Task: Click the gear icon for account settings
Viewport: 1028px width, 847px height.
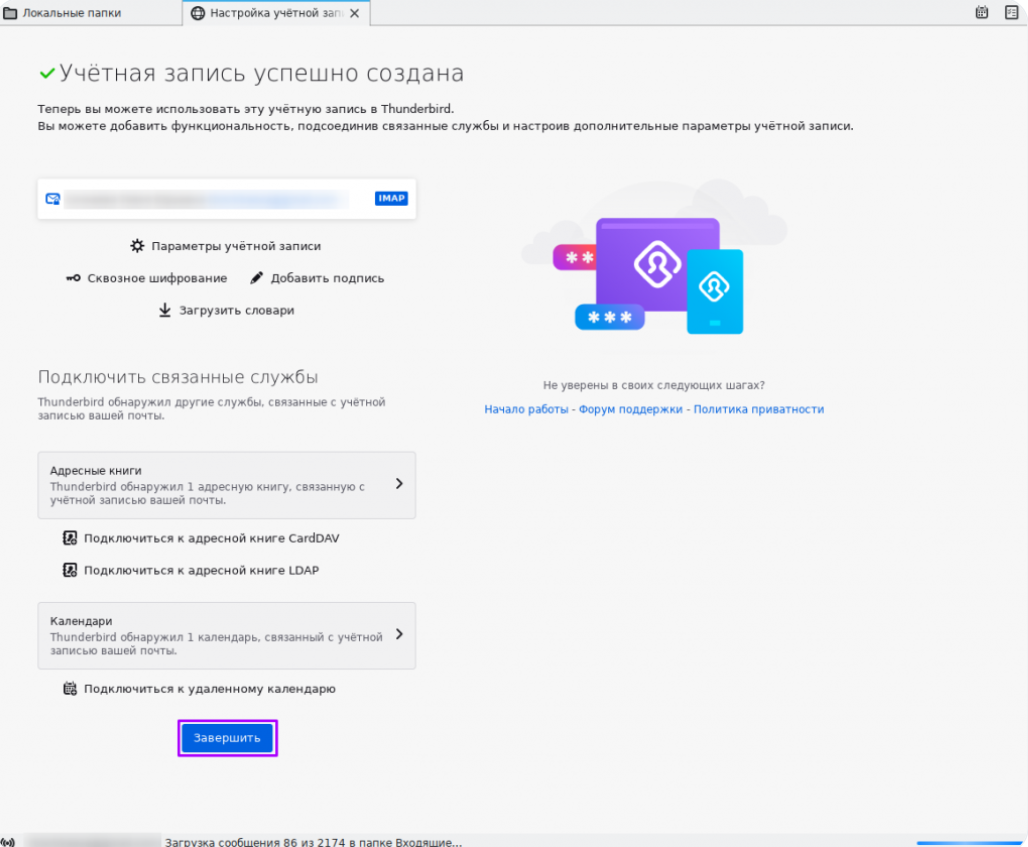Action: (138, 246)
